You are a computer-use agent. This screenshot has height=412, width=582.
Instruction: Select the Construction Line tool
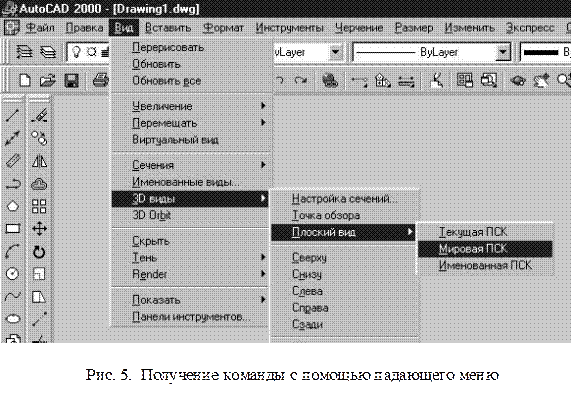[13, 138]
